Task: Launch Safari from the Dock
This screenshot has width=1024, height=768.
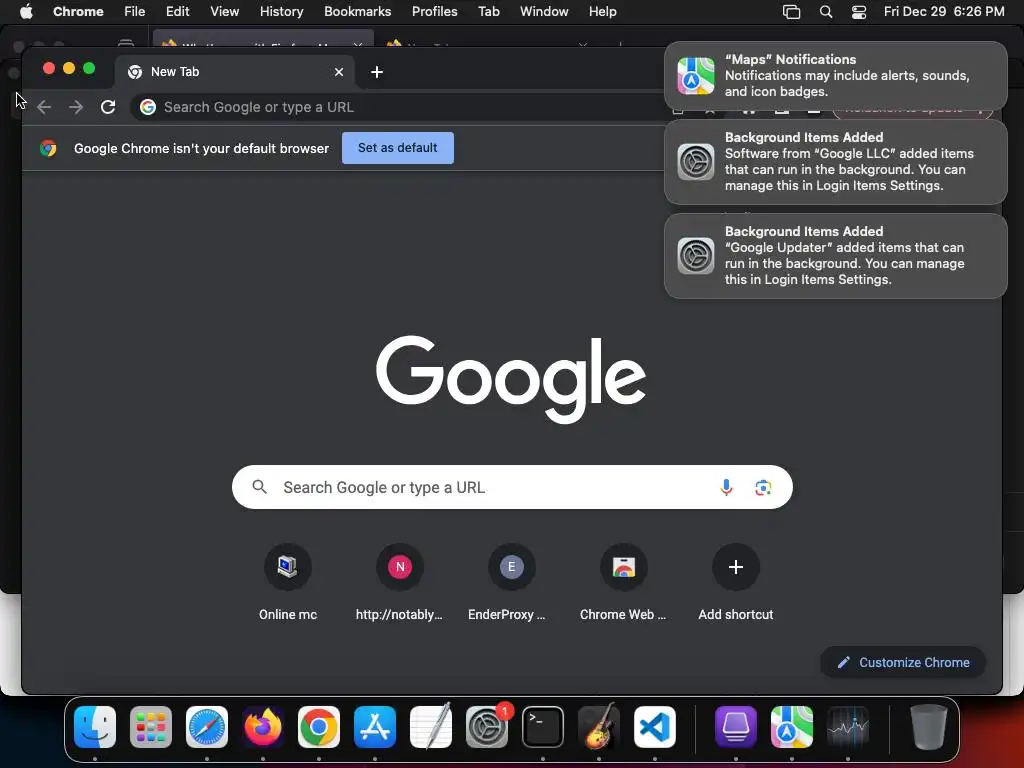Action: [207, 727]
